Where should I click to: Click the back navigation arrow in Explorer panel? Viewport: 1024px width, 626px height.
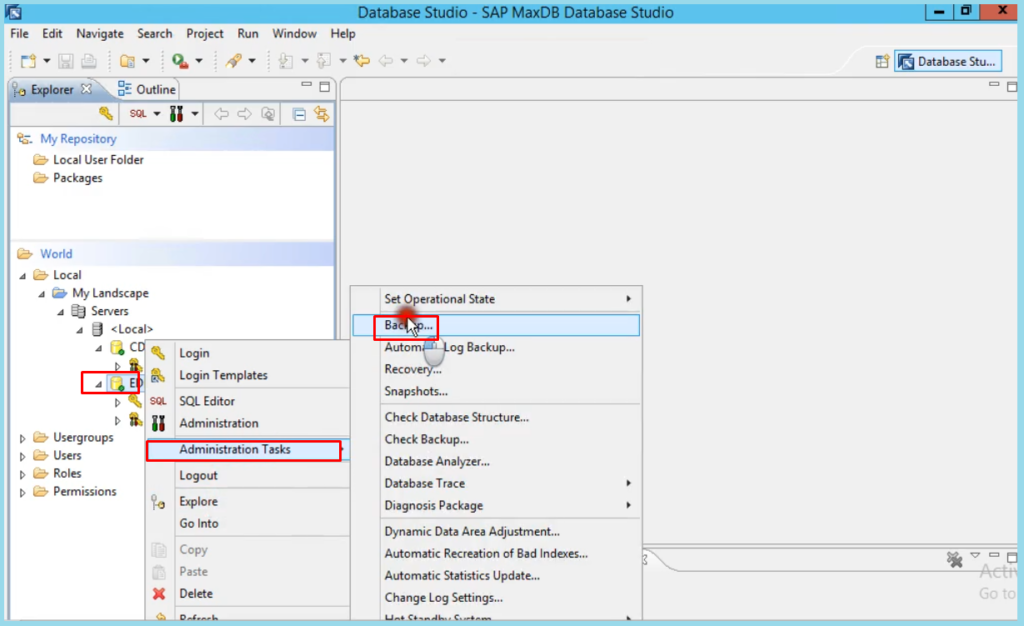(221, 113)
